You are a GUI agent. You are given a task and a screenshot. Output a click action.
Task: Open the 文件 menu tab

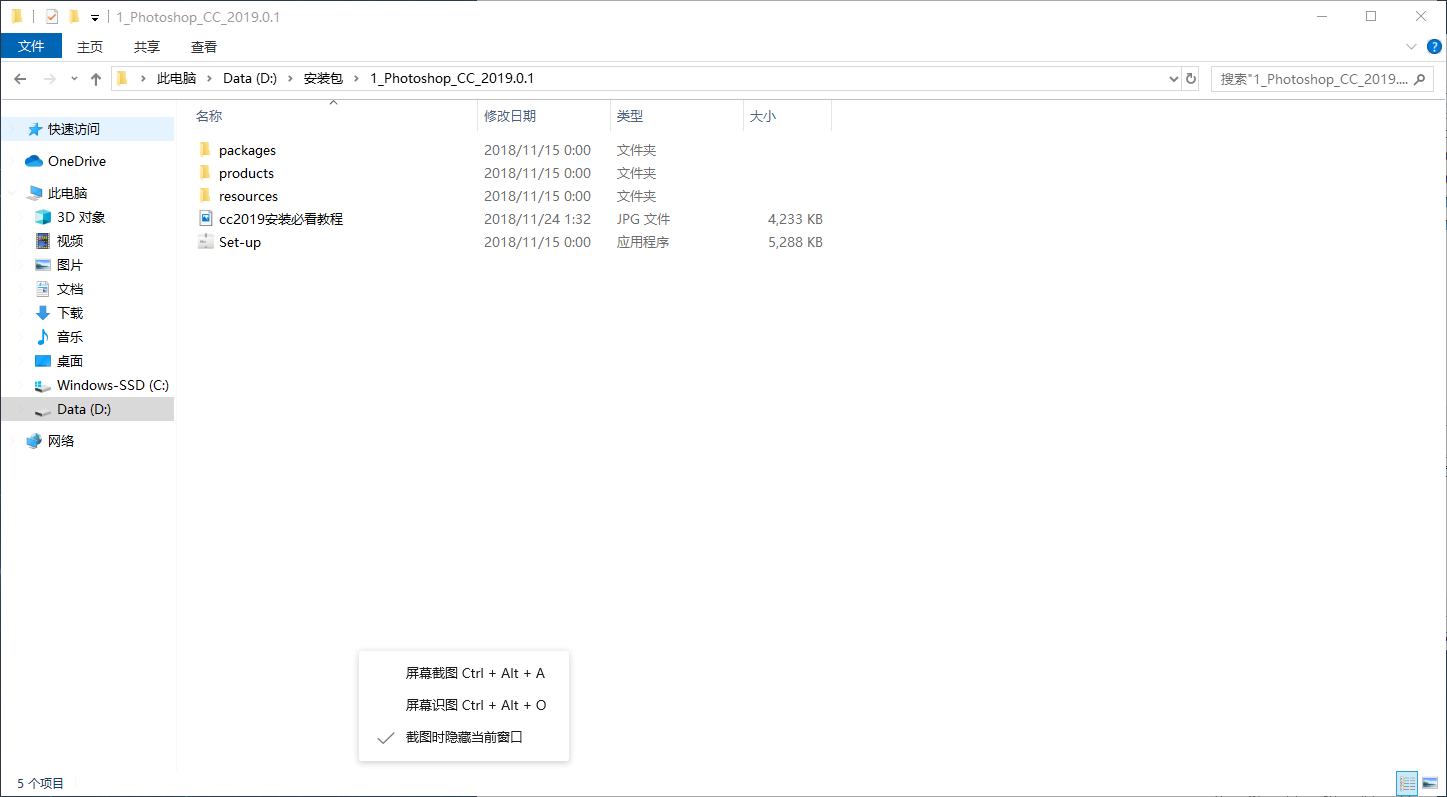31,47
